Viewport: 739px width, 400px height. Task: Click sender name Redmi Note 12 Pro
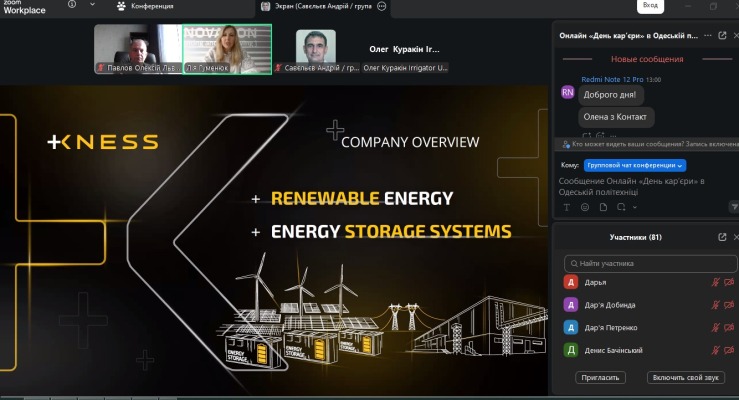[612, 80]
